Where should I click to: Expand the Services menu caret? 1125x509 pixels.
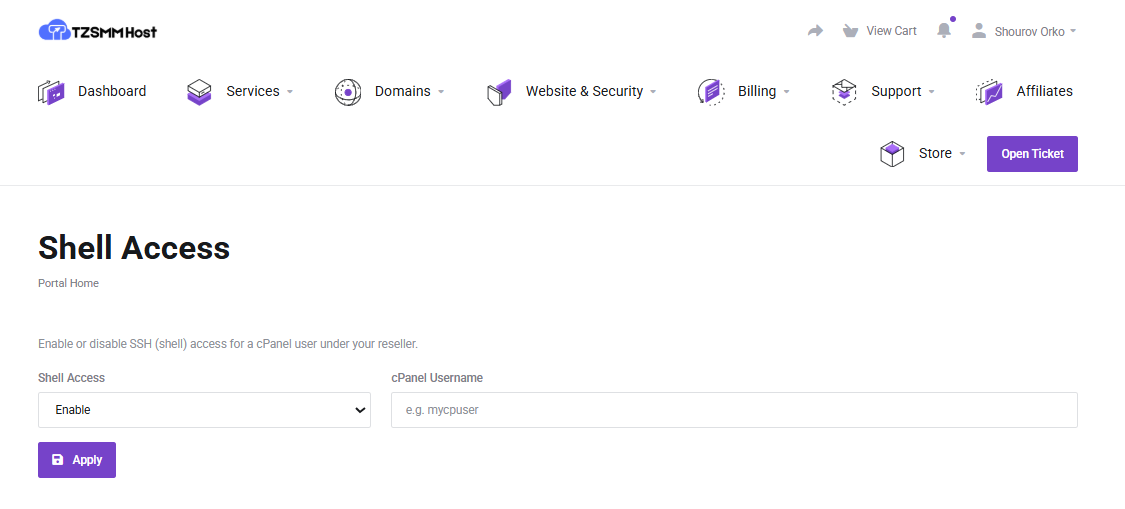pyautogui.click(x=290, y=92)
